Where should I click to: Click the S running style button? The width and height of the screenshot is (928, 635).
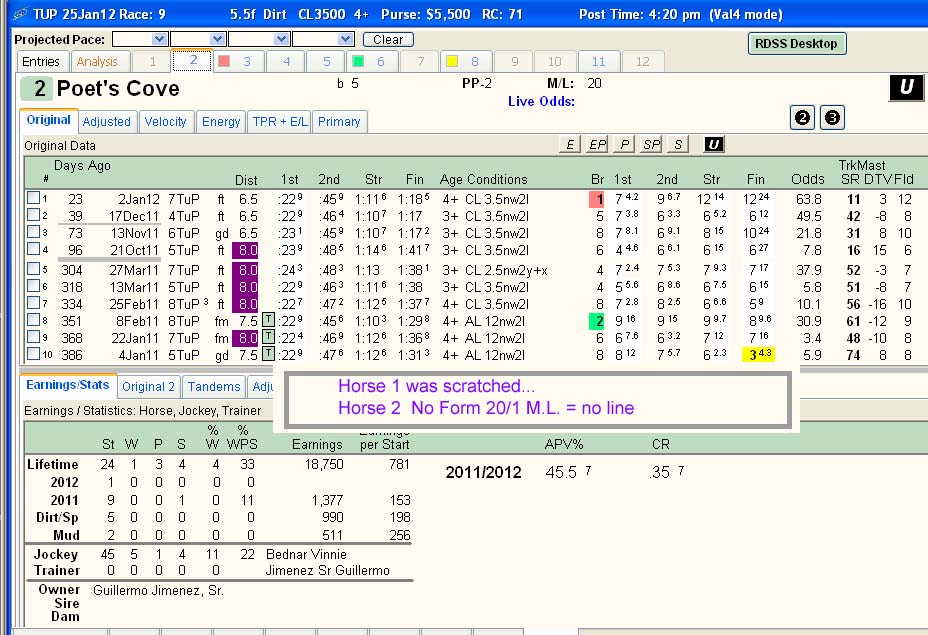pyautogui.click(x=678, y=144)
